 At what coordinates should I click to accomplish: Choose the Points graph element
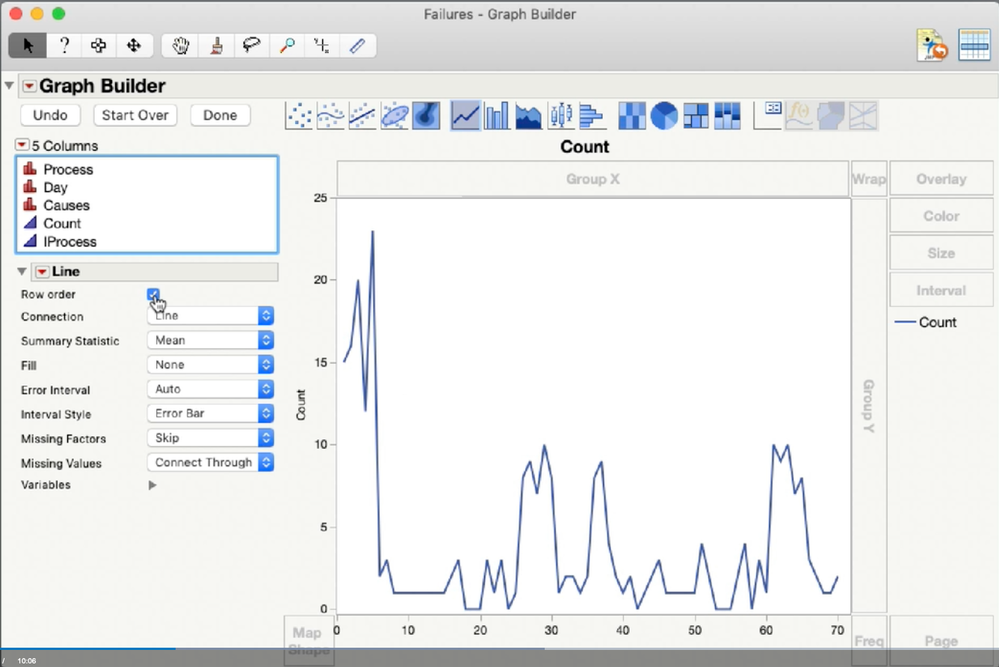299,116
